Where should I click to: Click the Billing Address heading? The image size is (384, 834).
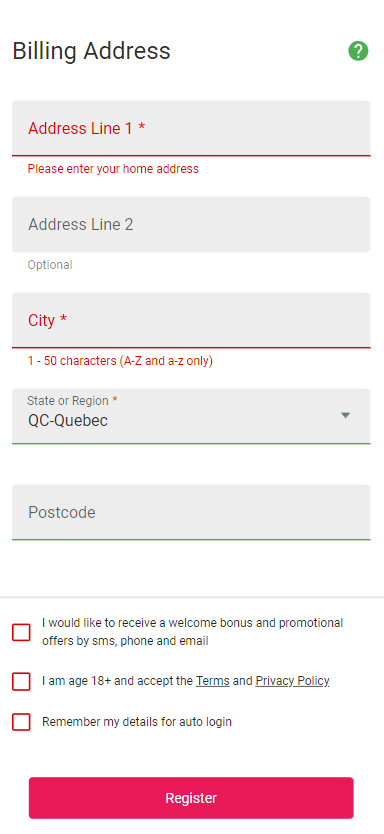click(91, 51)
